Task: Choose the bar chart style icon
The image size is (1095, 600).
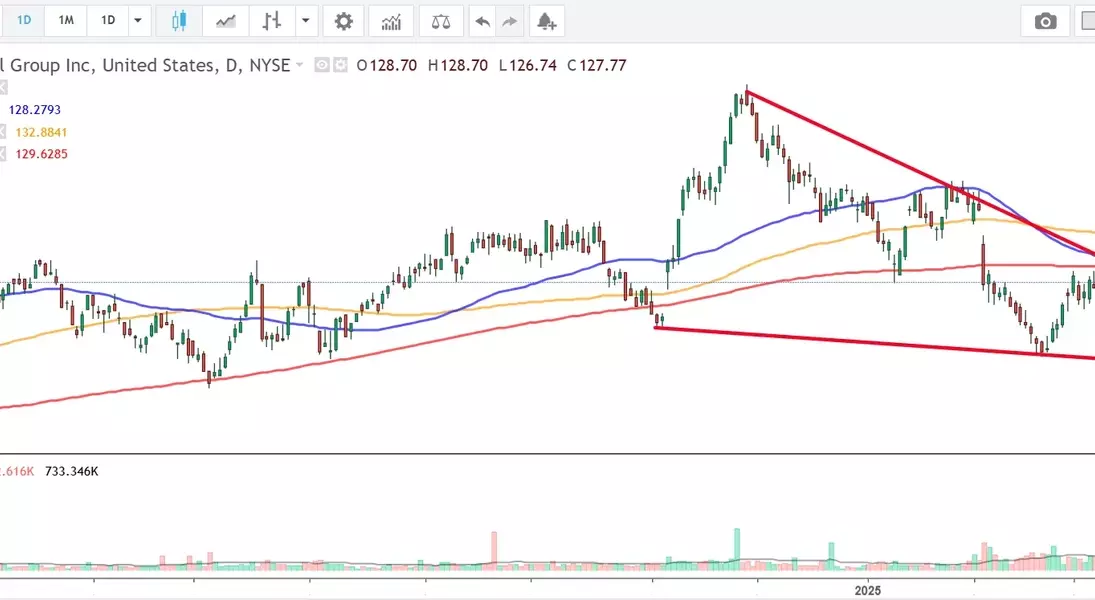Action: tap(271, 21)
